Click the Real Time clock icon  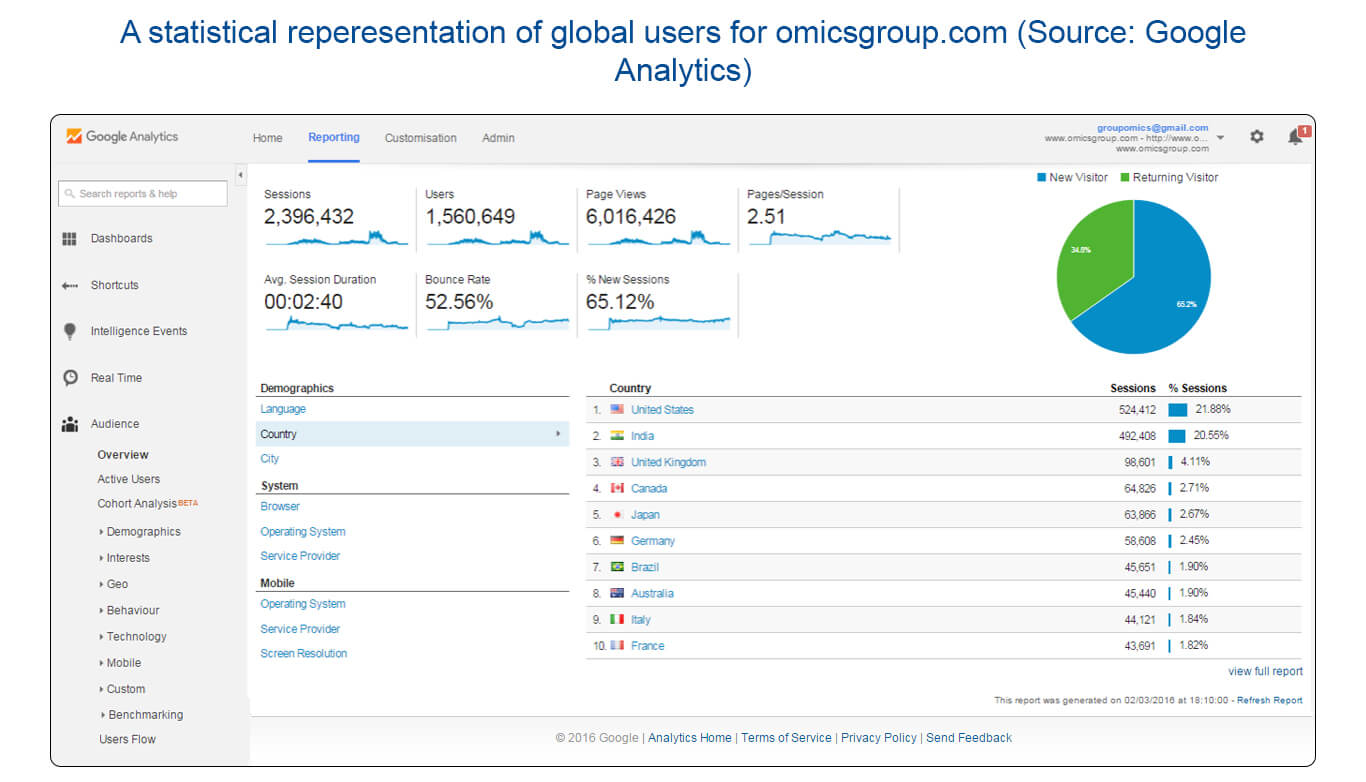pyautogui.click(x=70, y=378)
